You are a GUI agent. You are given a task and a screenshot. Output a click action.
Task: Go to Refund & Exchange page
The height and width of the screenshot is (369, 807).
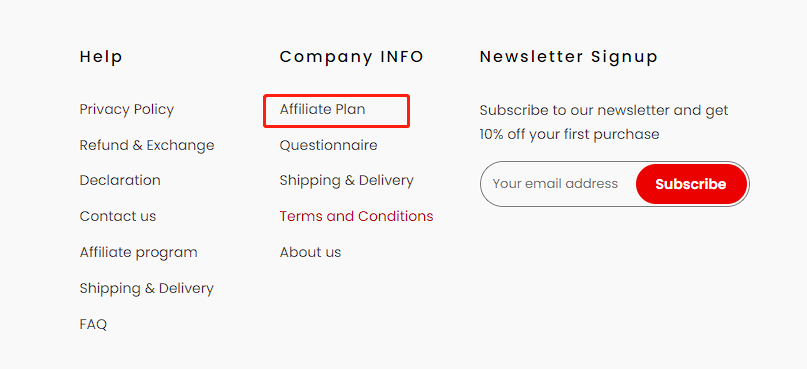pyautogui.click(x=147, y=146)
